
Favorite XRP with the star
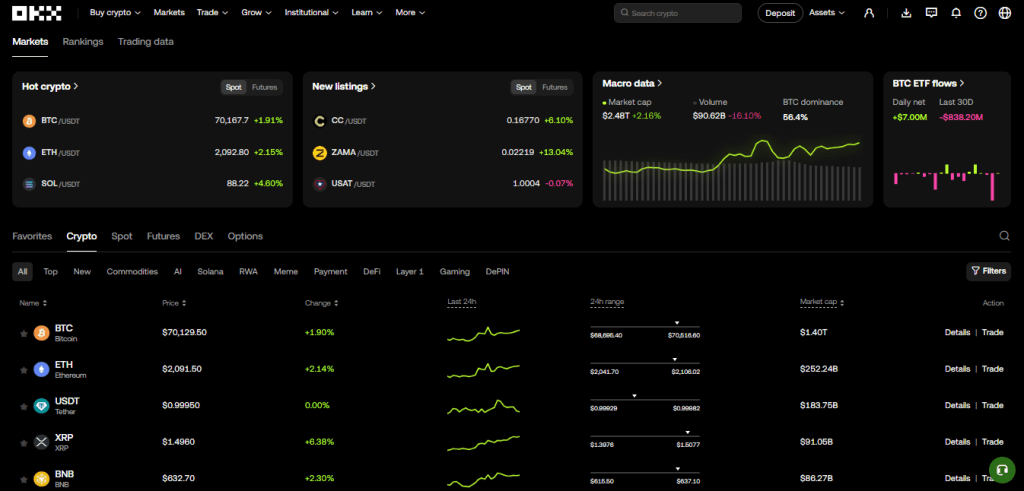pos(24,442)
